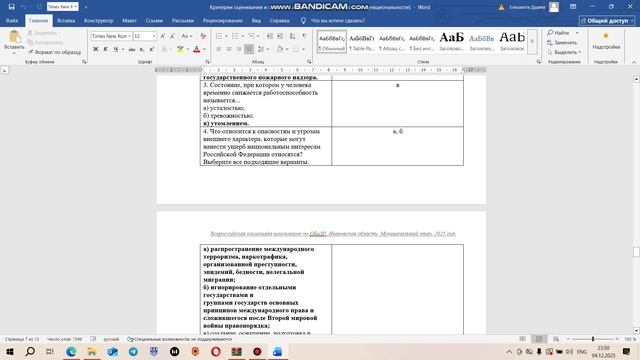Click the 'Что вы хотите сделать?' box
The image size is (640, 360).
(x=338, y=20)
